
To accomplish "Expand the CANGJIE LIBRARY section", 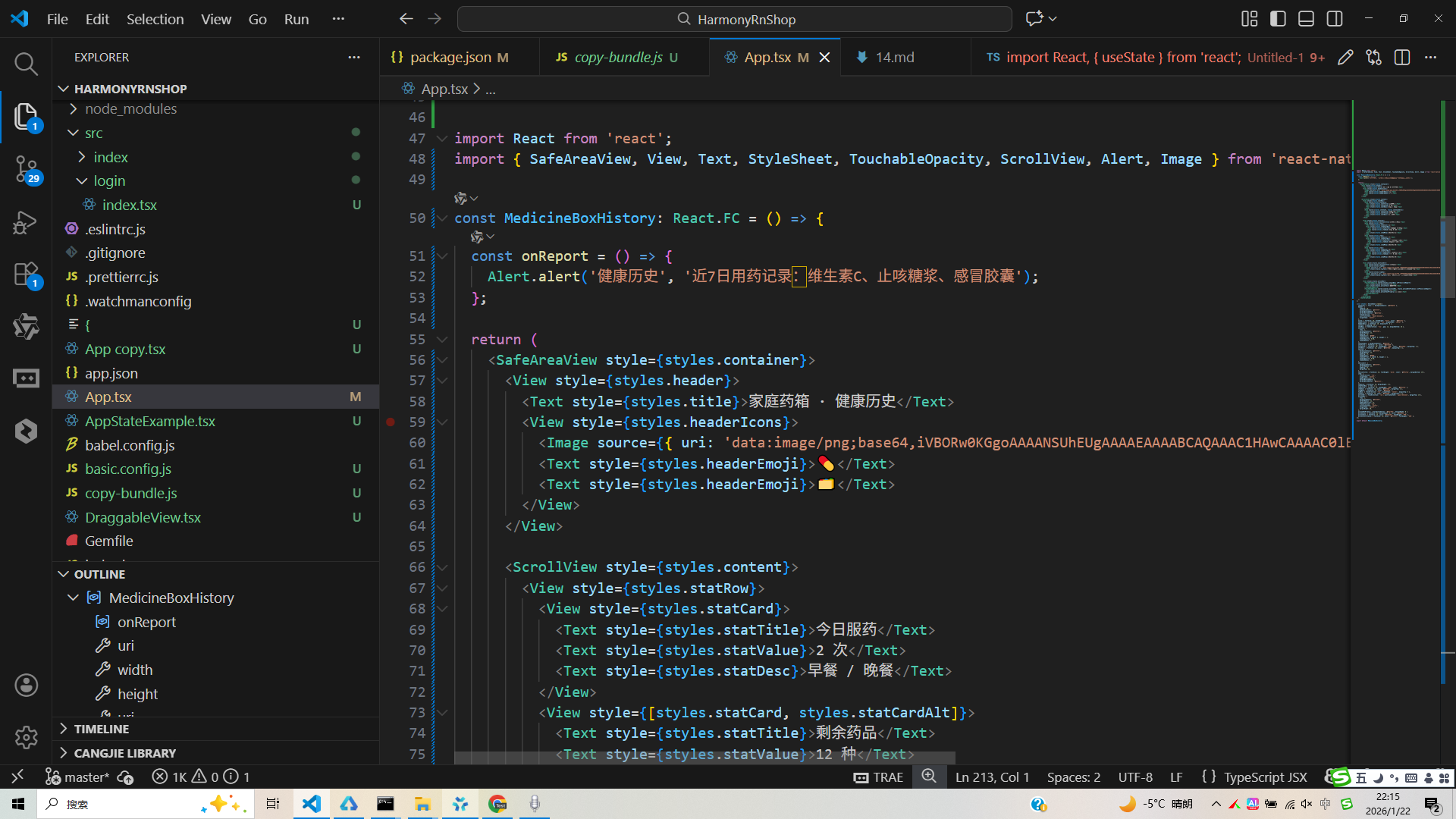I will (215, 753).
